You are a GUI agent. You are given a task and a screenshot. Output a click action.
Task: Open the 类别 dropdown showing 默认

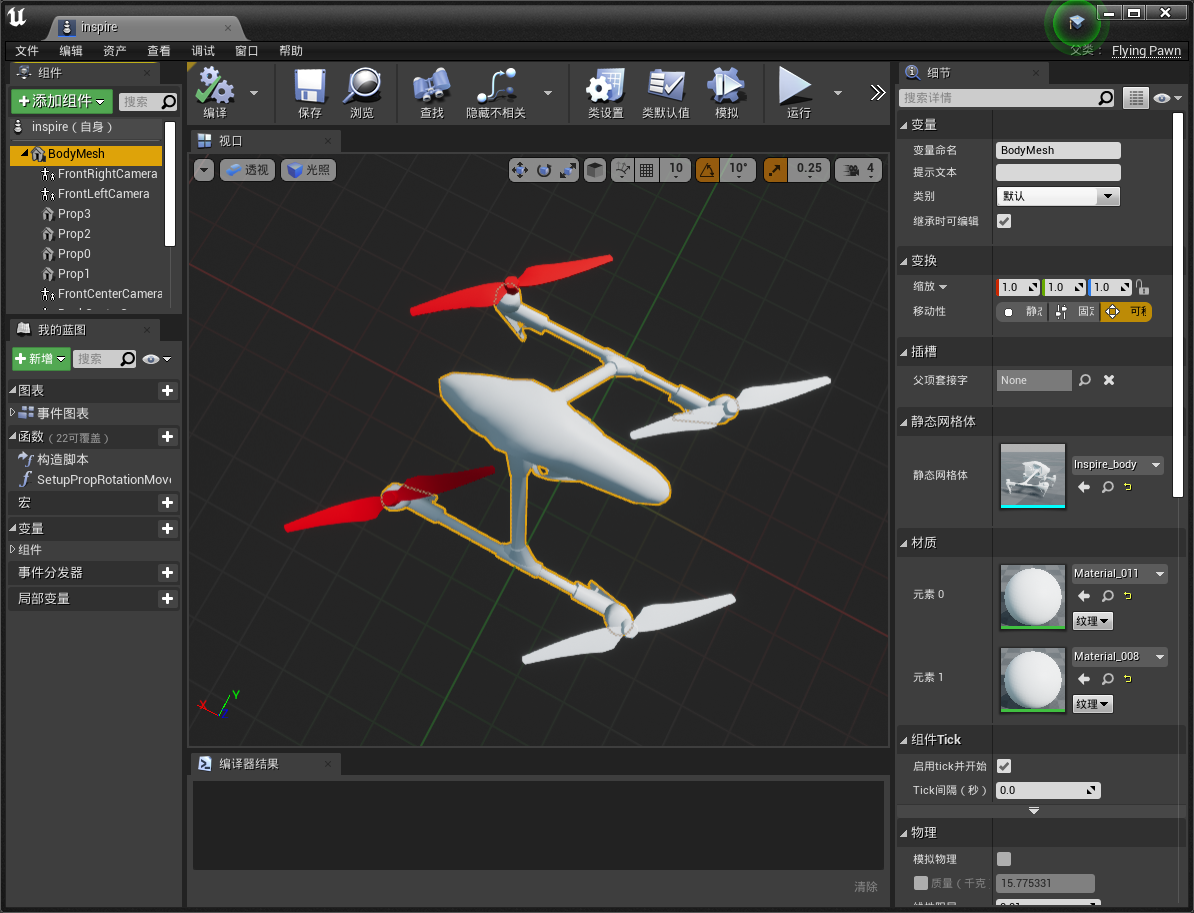click(1058, 197)
